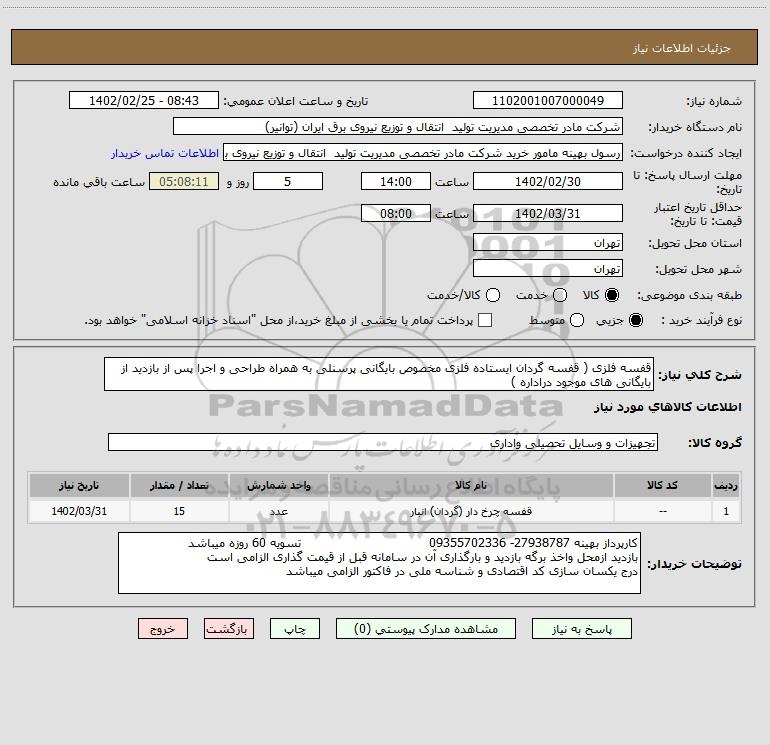Click the استان محل تحویل field تهران
Screen dimensions: 770x745
(x=548, y=243)
